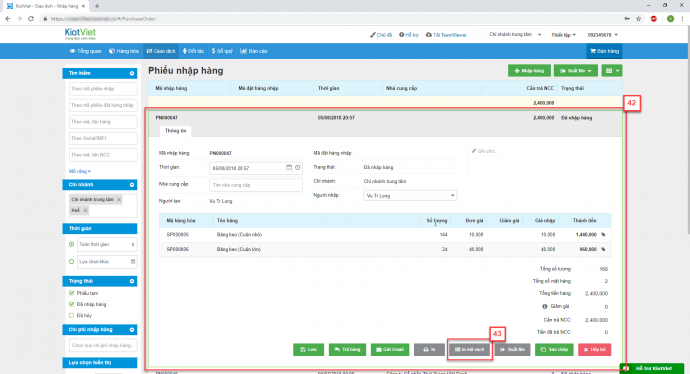Screen dimensions: 690x374
Task: Select the Toàn thời gian radio button
Action: [71, 244]
